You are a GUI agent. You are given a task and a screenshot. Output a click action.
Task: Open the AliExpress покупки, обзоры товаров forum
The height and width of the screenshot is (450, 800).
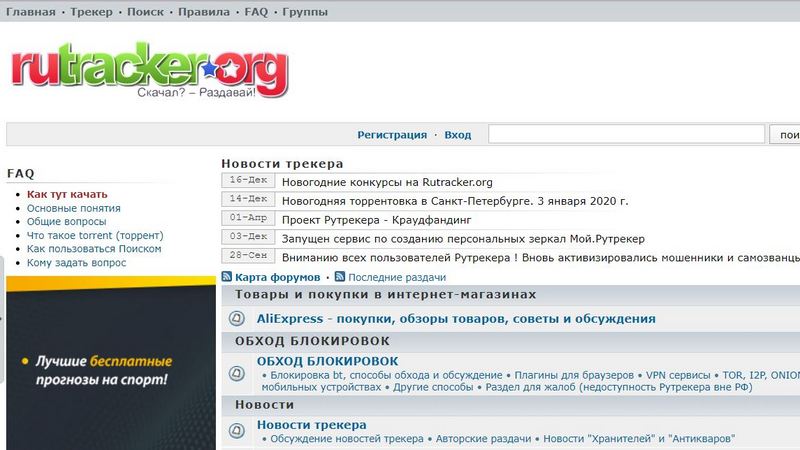click(x=456, y=319)
